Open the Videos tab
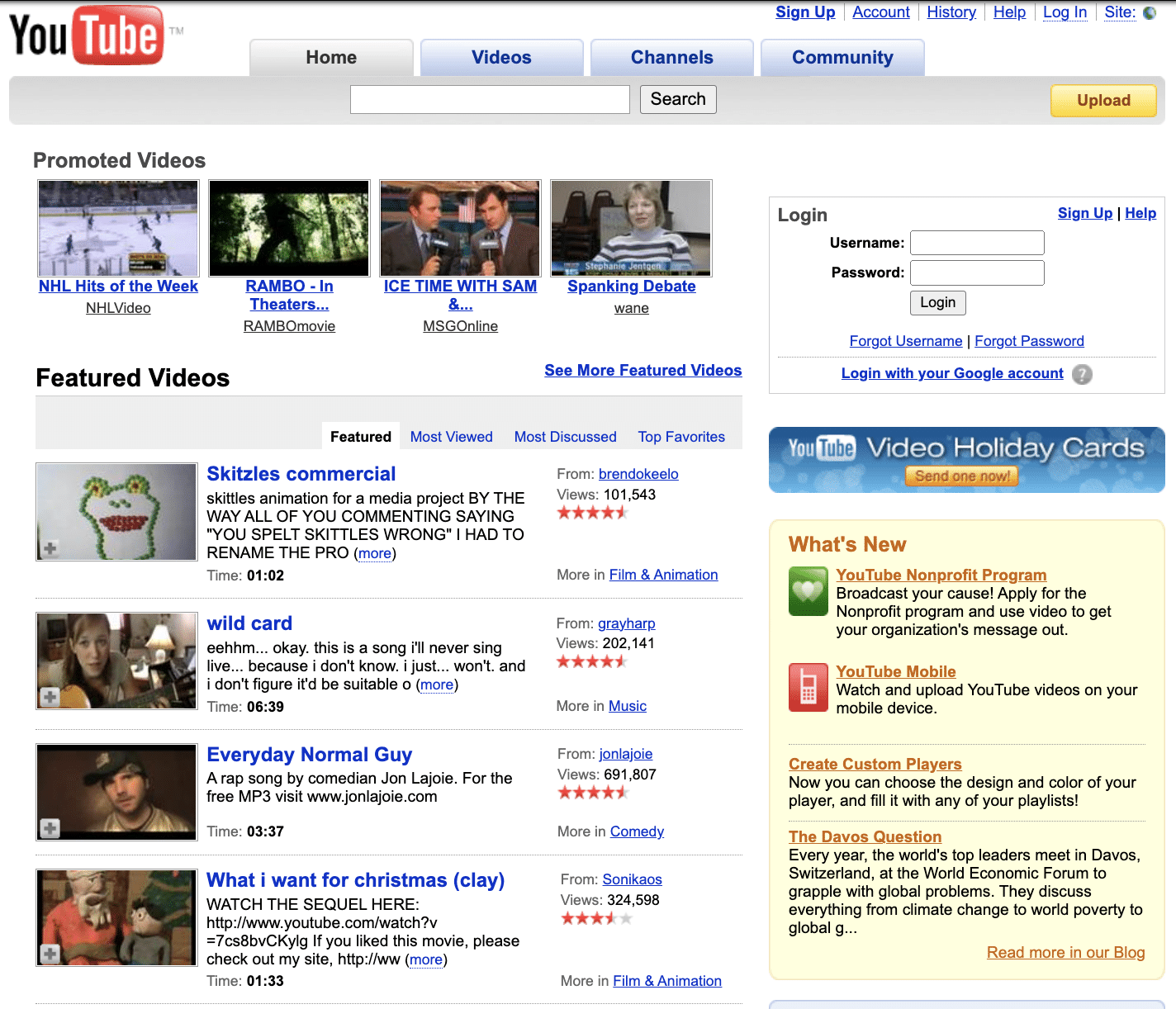The image size is (1176, 1009). point(501,58)
